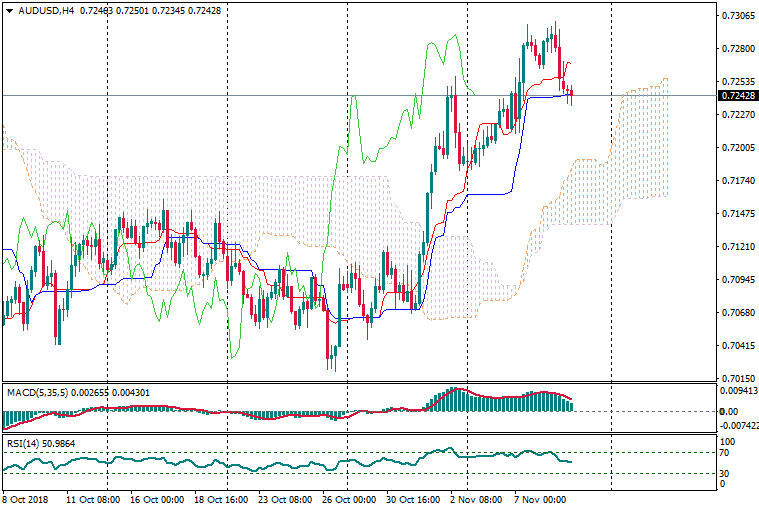The image size is (759, 511).
Task: Click the 0.70150 price axis label
Action: coord(735,379)
